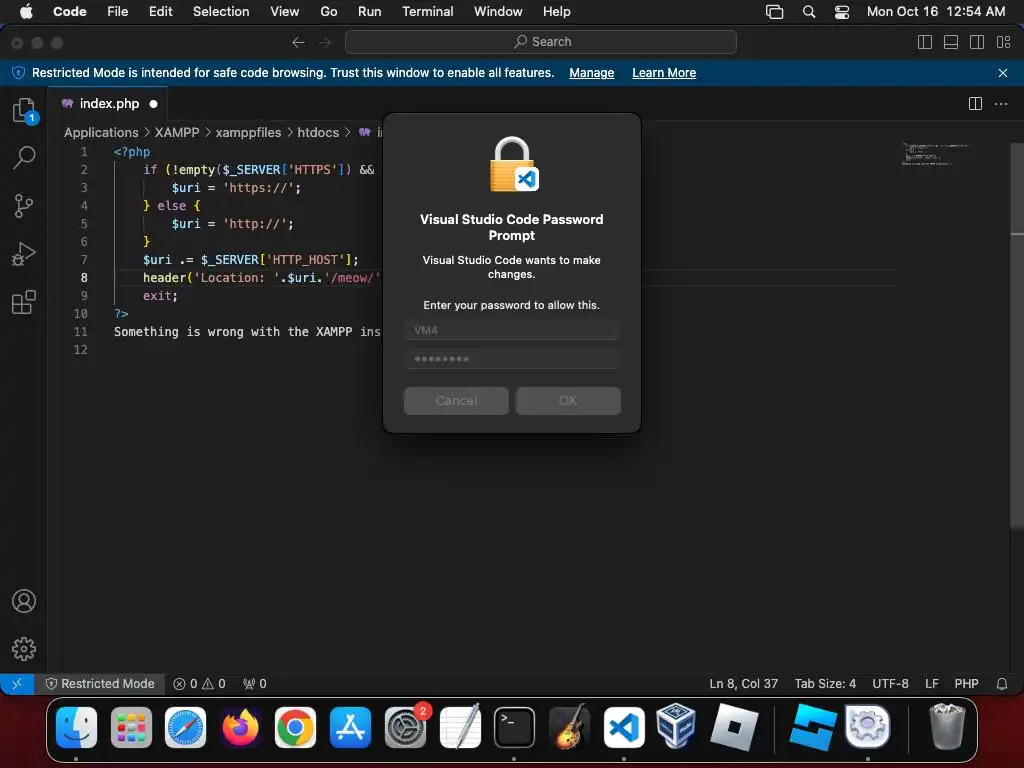Image resolution: width=1024 pixels, height=768 pixels.
Task: Click the Applications breadcrumb segment
Action: 101,133
